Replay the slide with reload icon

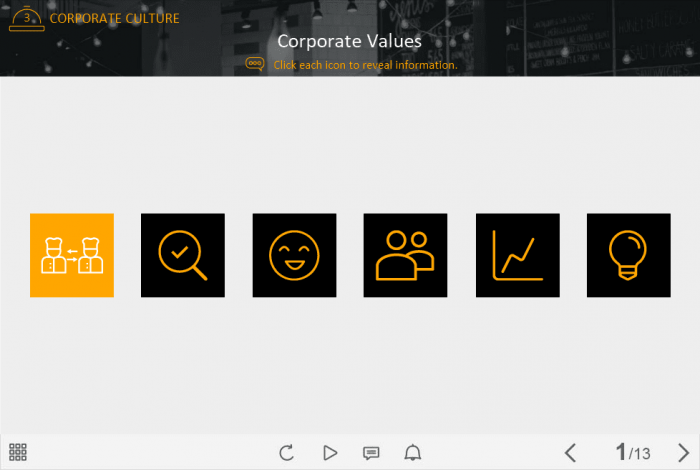tap(287, 452)
